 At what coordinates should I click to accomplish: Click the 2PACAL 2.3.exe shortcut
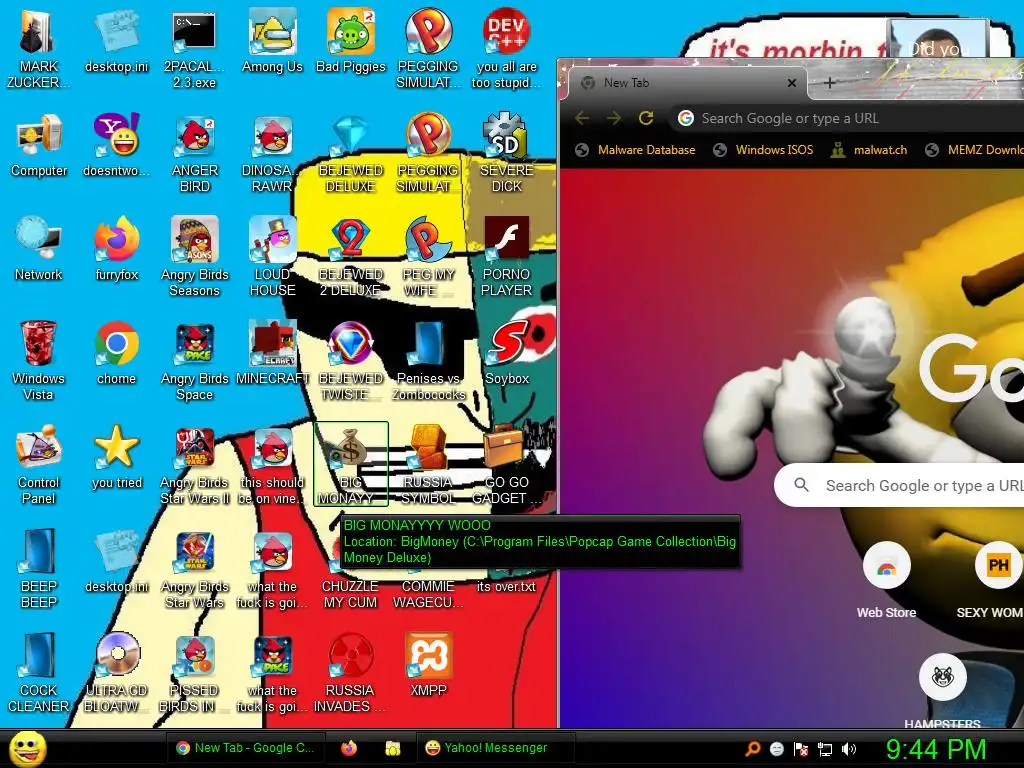click(194, 49)
